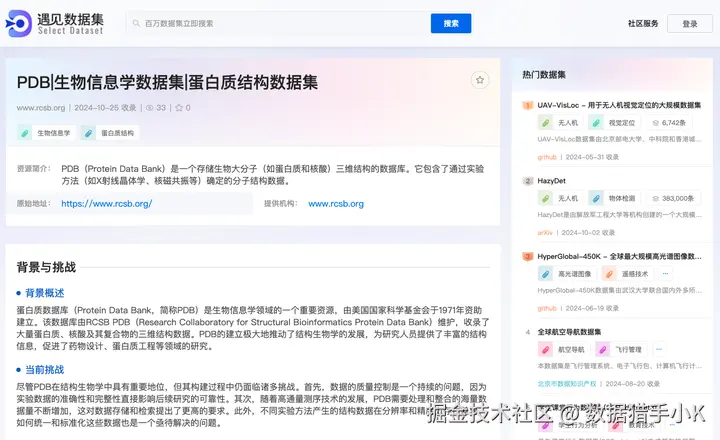720x440 pixels.
Task: Click the 背景与挑战 section title
Action: click(46, 267)
